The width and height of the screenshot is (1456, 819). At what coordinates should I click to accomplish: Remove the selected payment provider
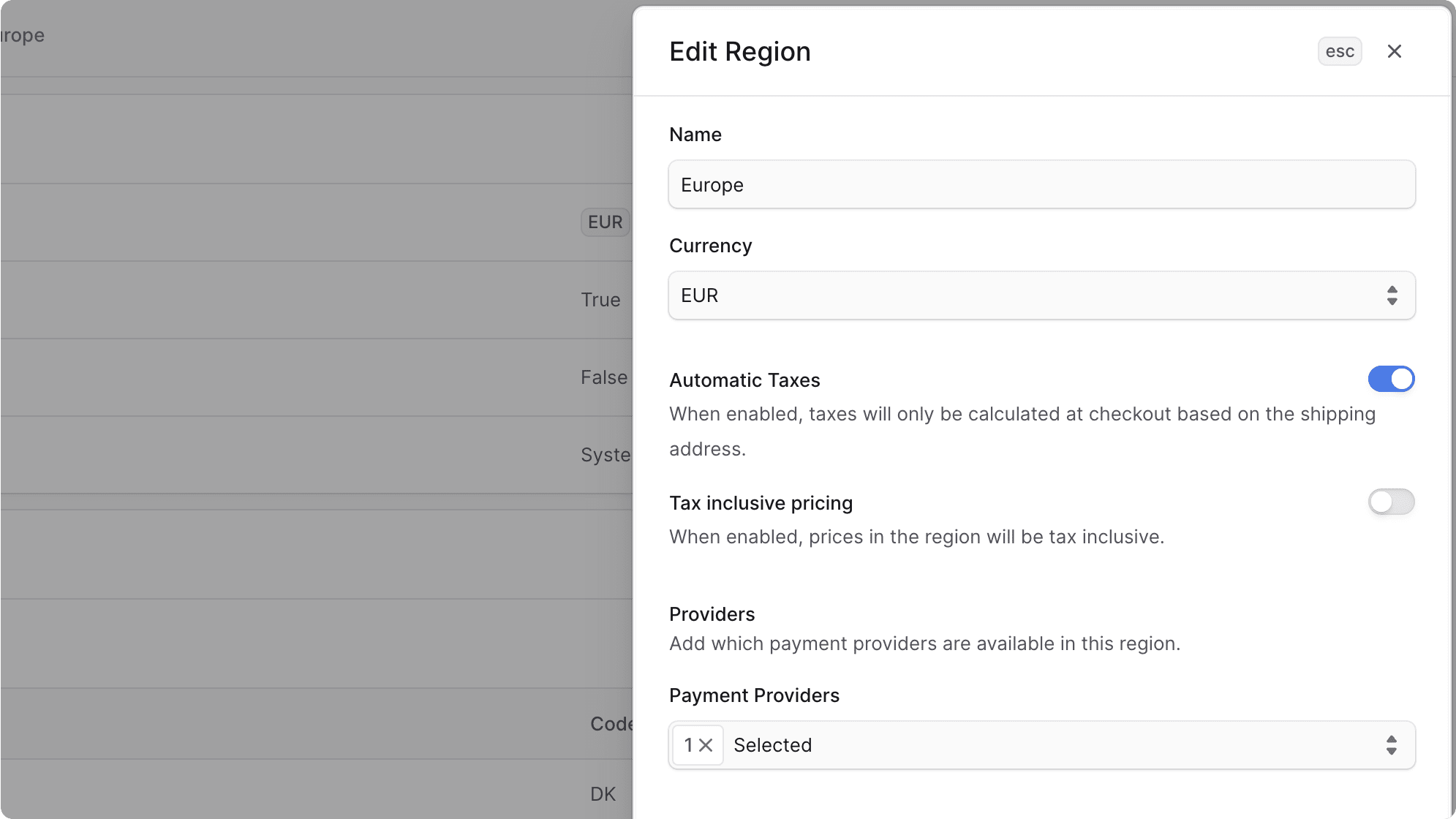coord(706,744)
